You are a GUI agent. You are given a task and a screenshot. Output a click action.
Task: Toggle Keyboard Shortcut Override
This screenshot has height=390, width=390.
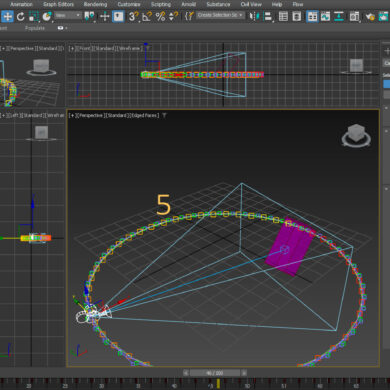[x=118, y=16]
